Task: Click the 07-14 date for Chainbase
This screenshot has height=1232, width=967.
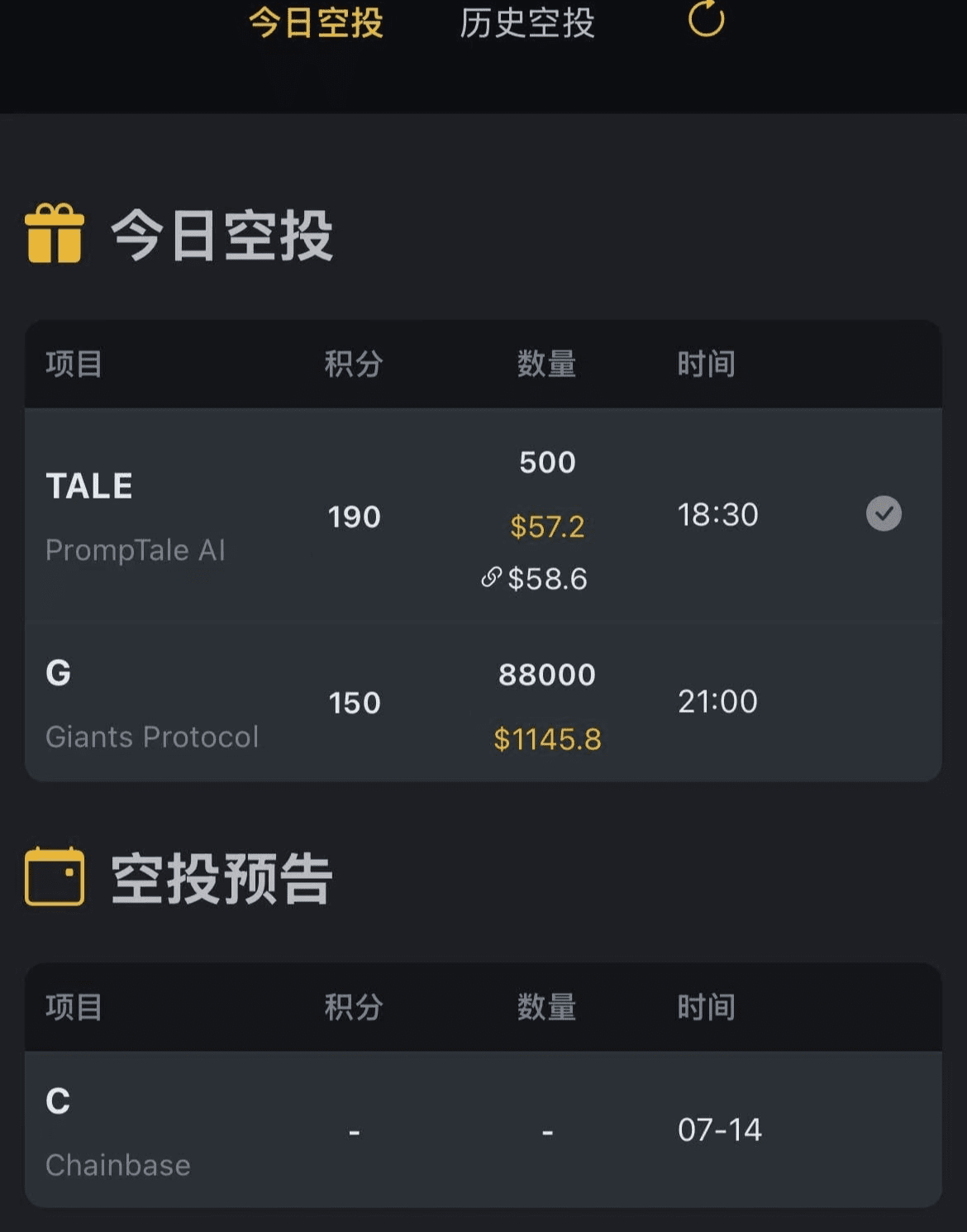Action: [x=719, y=1129]
